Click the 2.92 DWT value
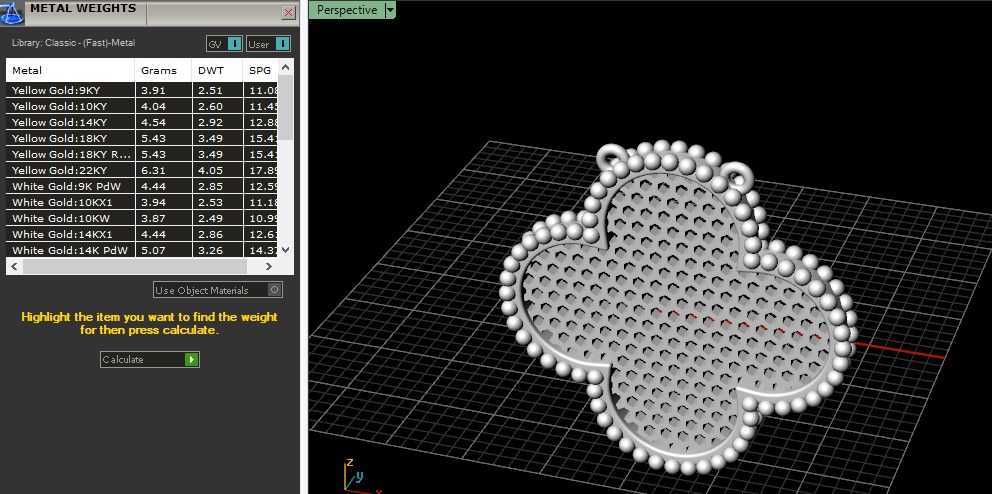 [x=210, y=122]
